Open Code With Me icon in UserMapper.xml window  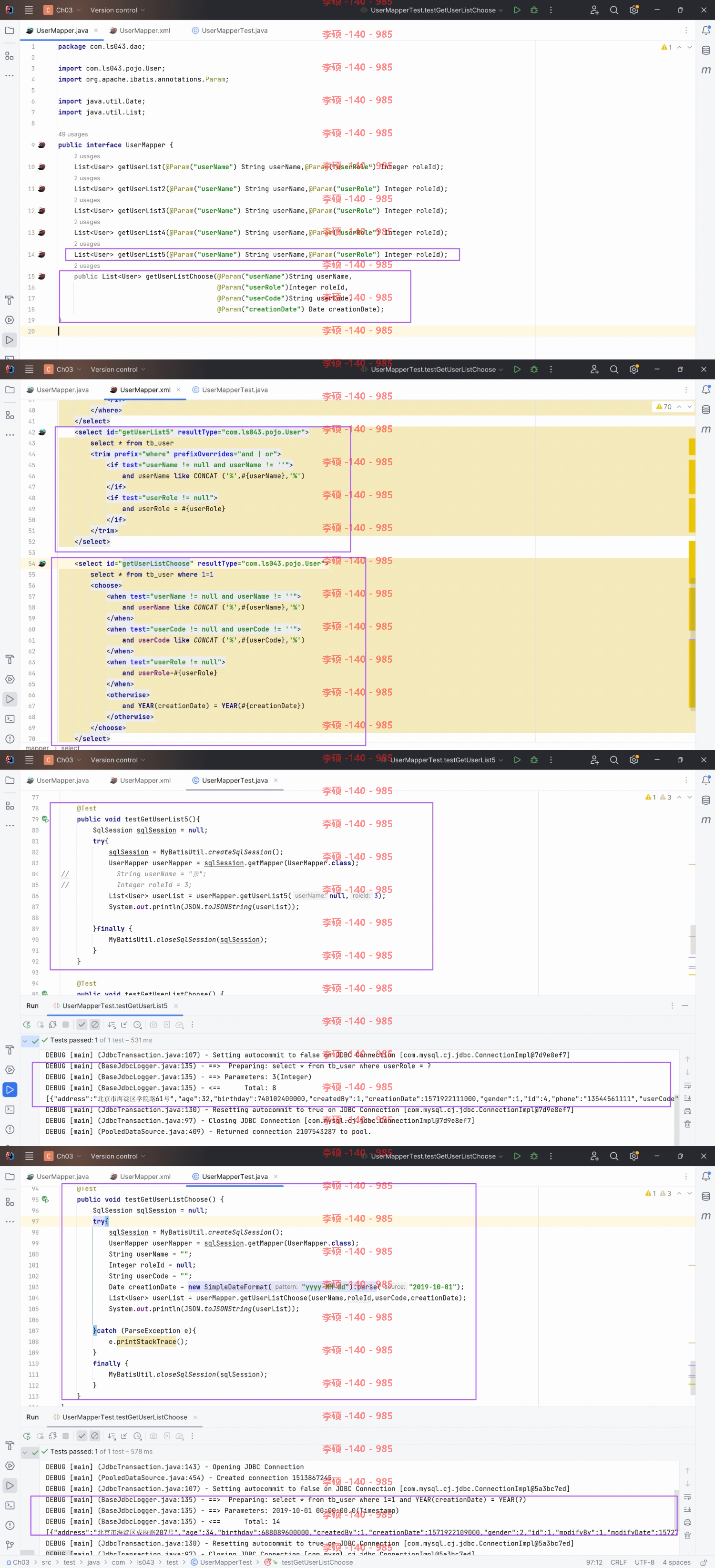coord(594,369)
